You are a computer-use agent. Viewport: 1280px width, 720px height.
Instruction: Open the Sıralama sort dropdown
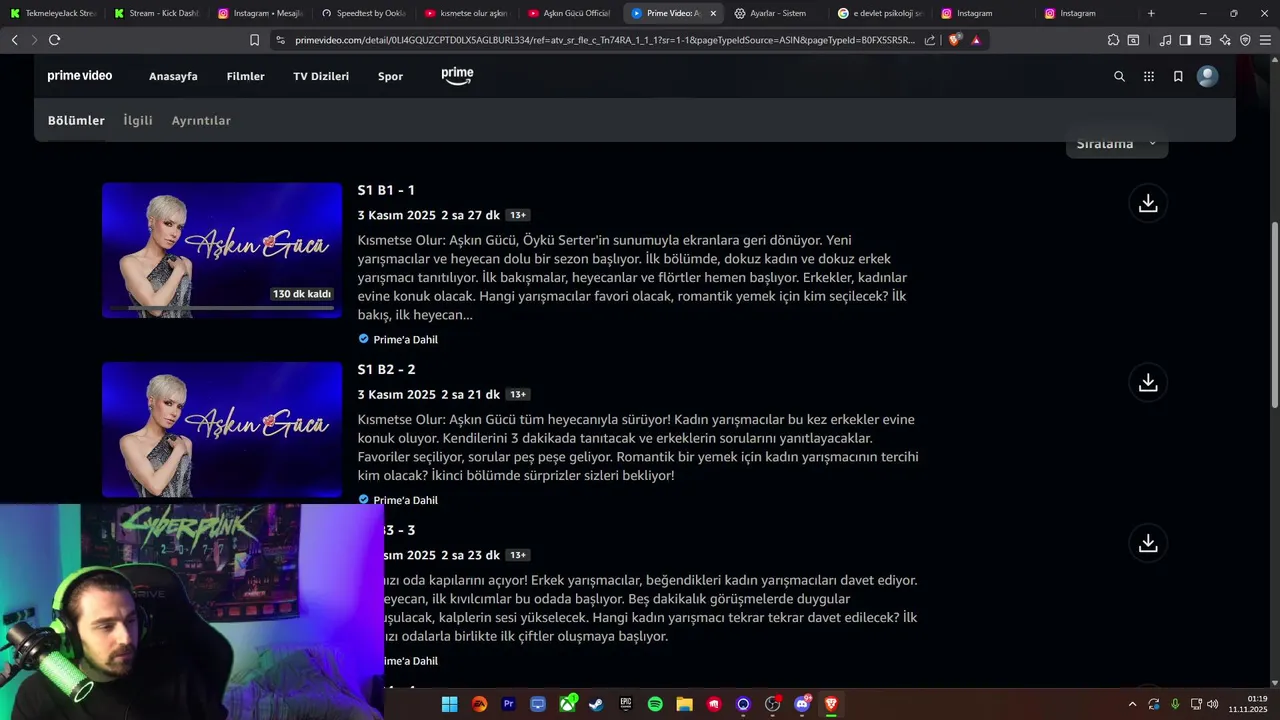(x=1117, y=144)
